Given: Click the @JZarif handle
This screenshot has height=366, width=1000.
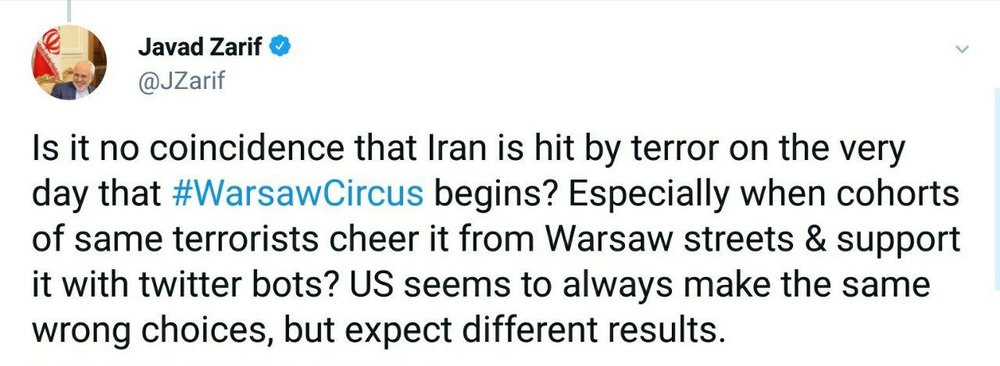Looking at the screenshot, I should click(181, 81).
